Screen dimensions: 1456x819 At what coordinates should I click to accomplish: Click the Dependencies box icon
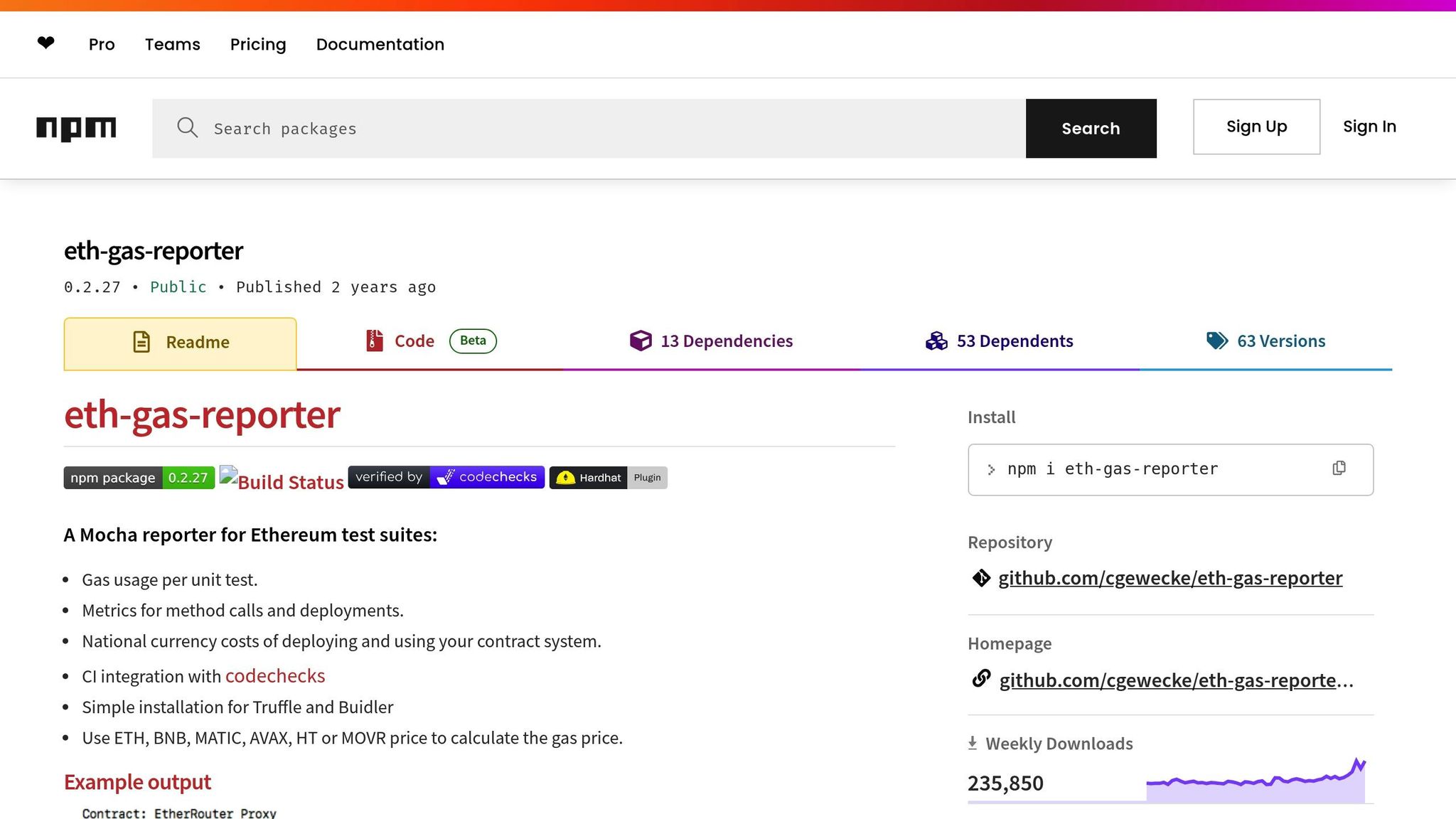click(641, 341)
